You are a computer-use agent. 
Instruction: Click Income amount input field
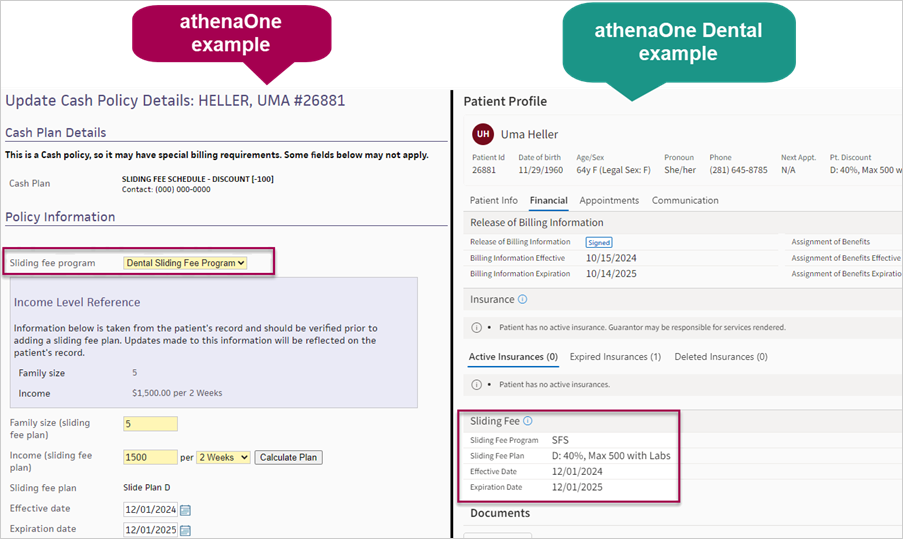(x=150, y=457)
